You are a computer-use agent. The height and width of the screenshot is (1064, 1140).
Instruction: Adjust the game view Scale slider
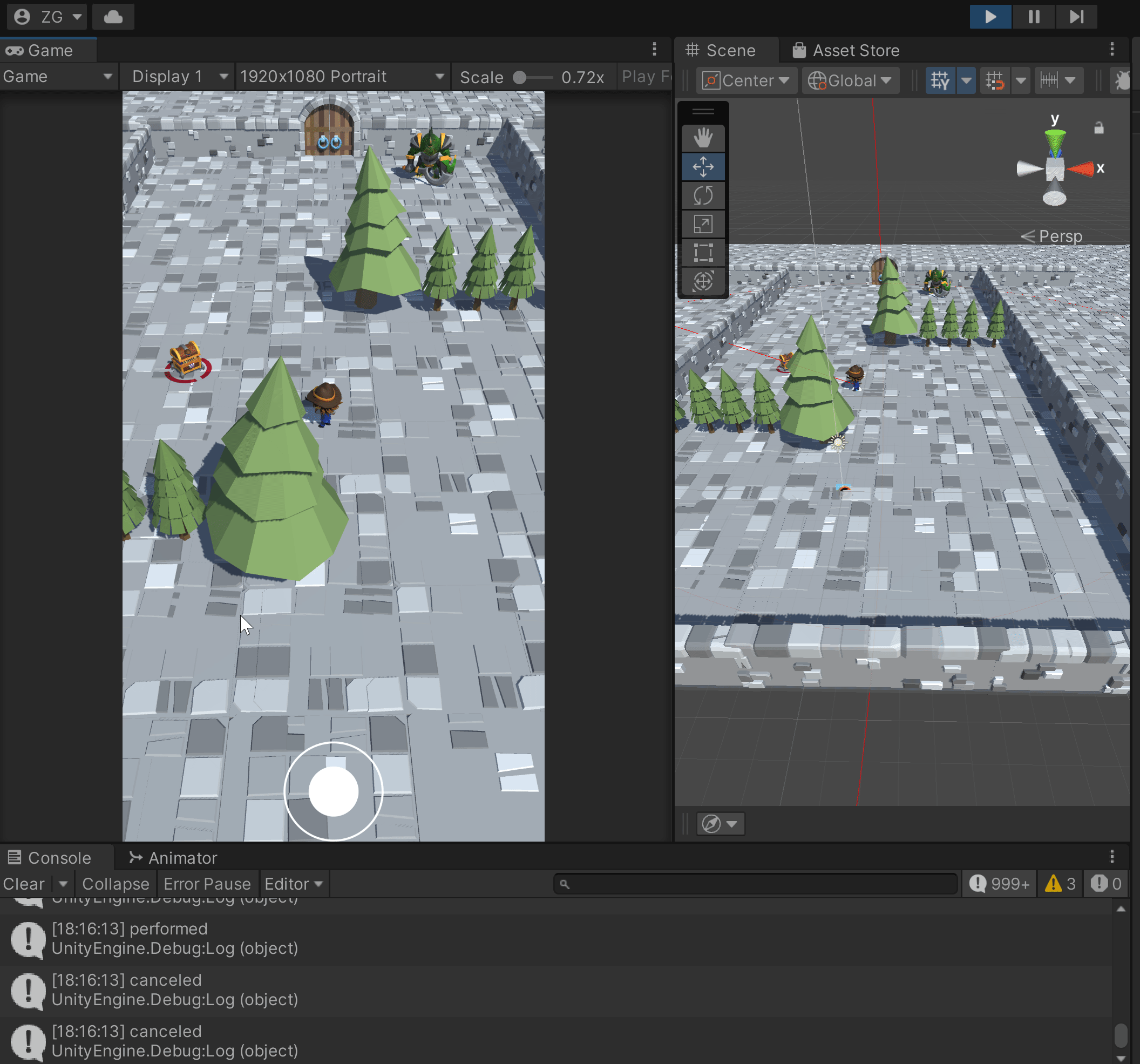(520, 77)
